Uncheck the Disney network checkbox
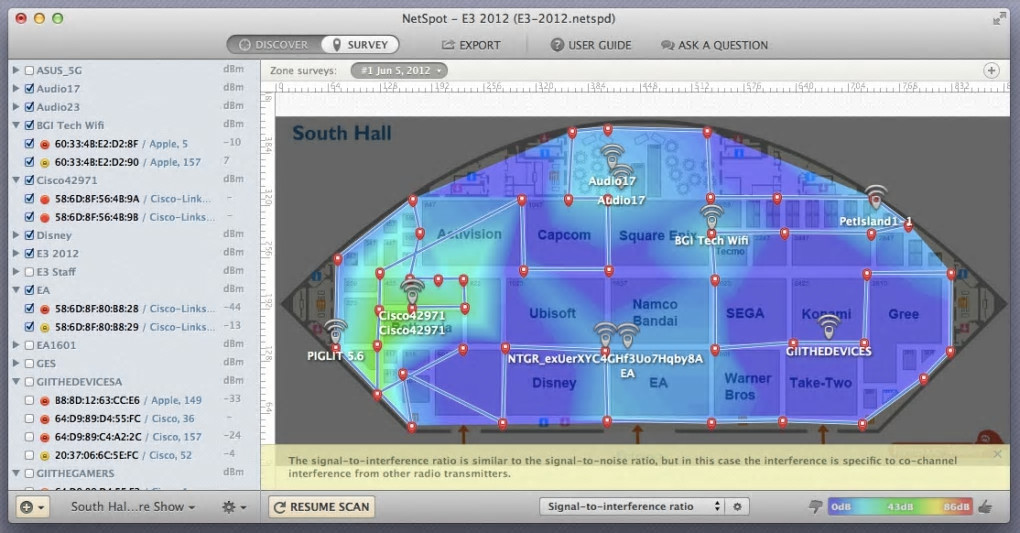Viewport: 1020px width, 533px height. pos(29,235)
